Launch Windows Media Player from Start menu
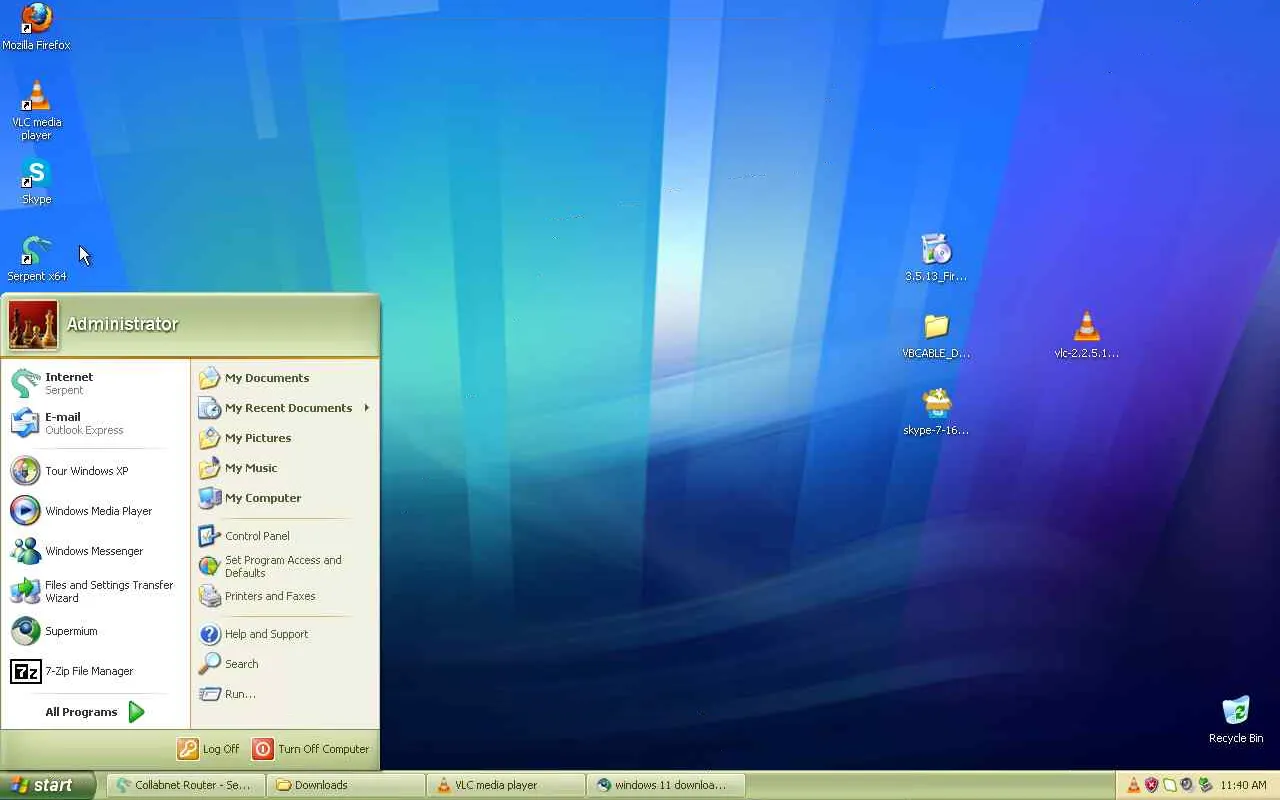 tap(96, 511)
